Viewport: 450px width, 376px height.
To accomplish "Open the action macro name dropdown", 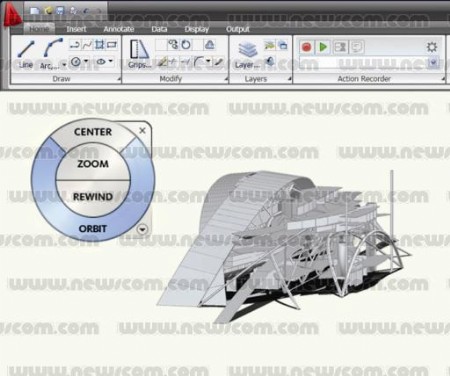I will (x=433, y=62).
